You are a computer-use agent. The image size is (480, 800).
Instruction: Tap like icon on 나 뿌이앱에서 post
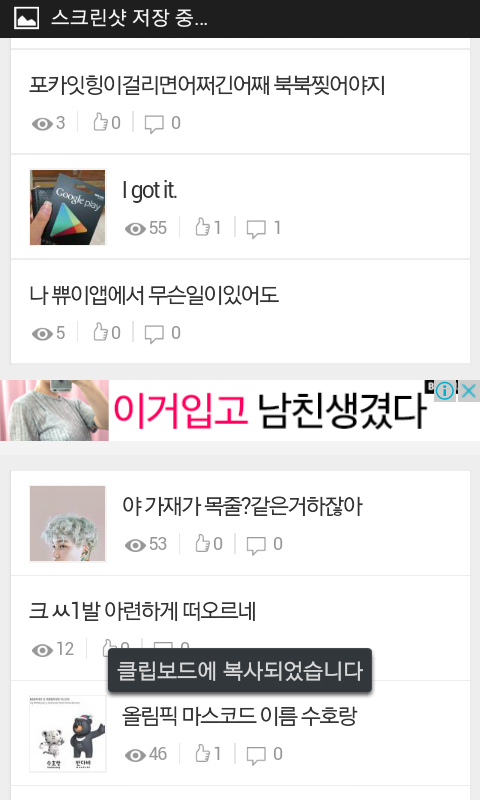click(100, 333)
